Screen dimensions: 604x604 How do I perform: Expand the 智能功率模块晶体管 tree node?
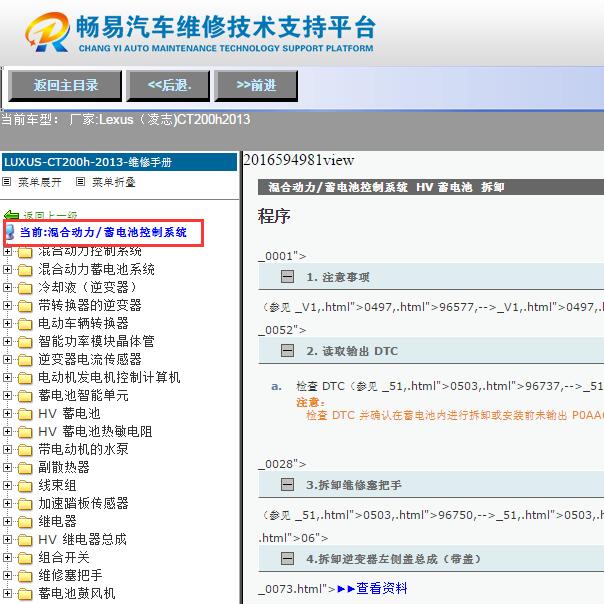click(7, 341)
